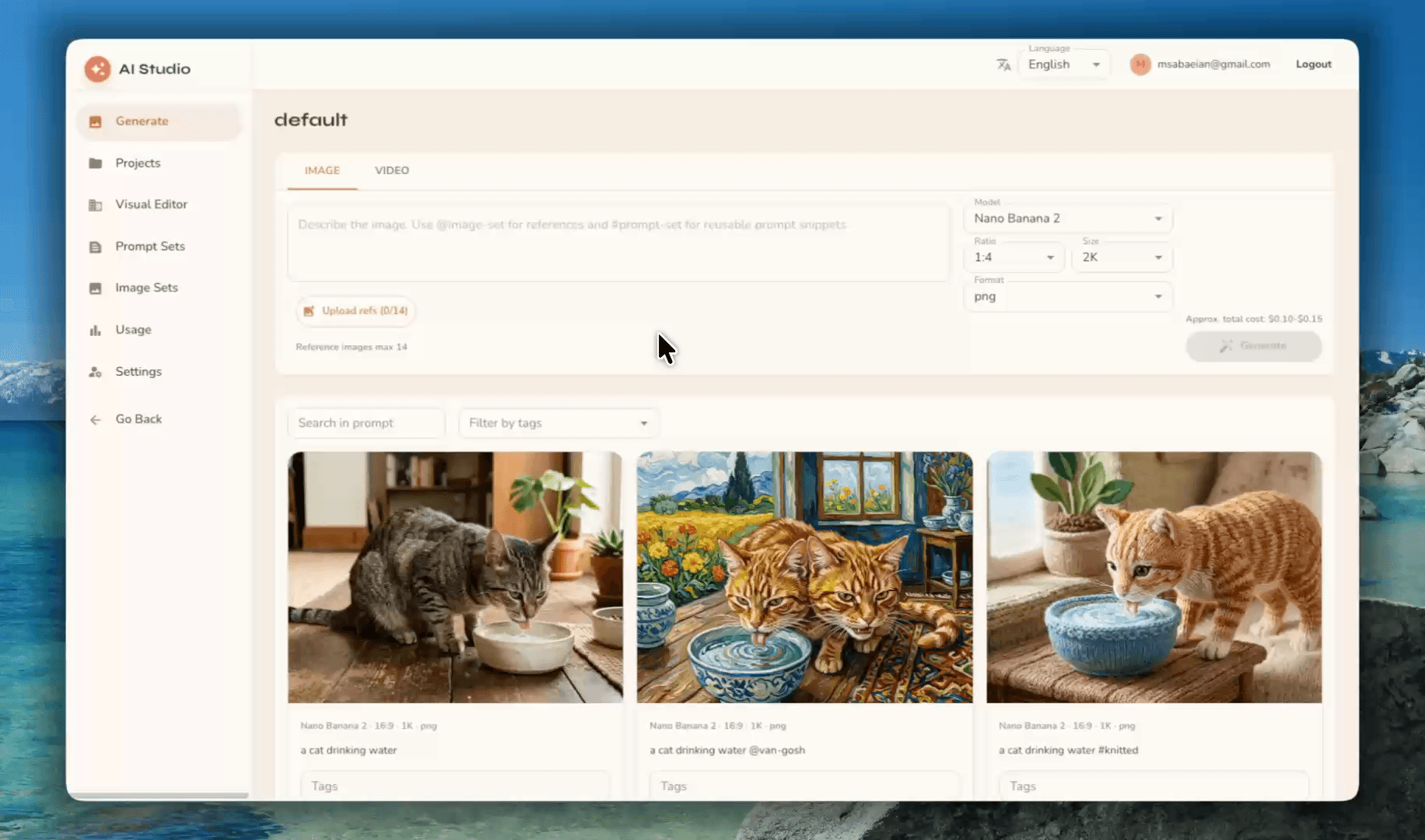
Task: Click the Settings user-gear icon
Action: (x=96, y=372)
